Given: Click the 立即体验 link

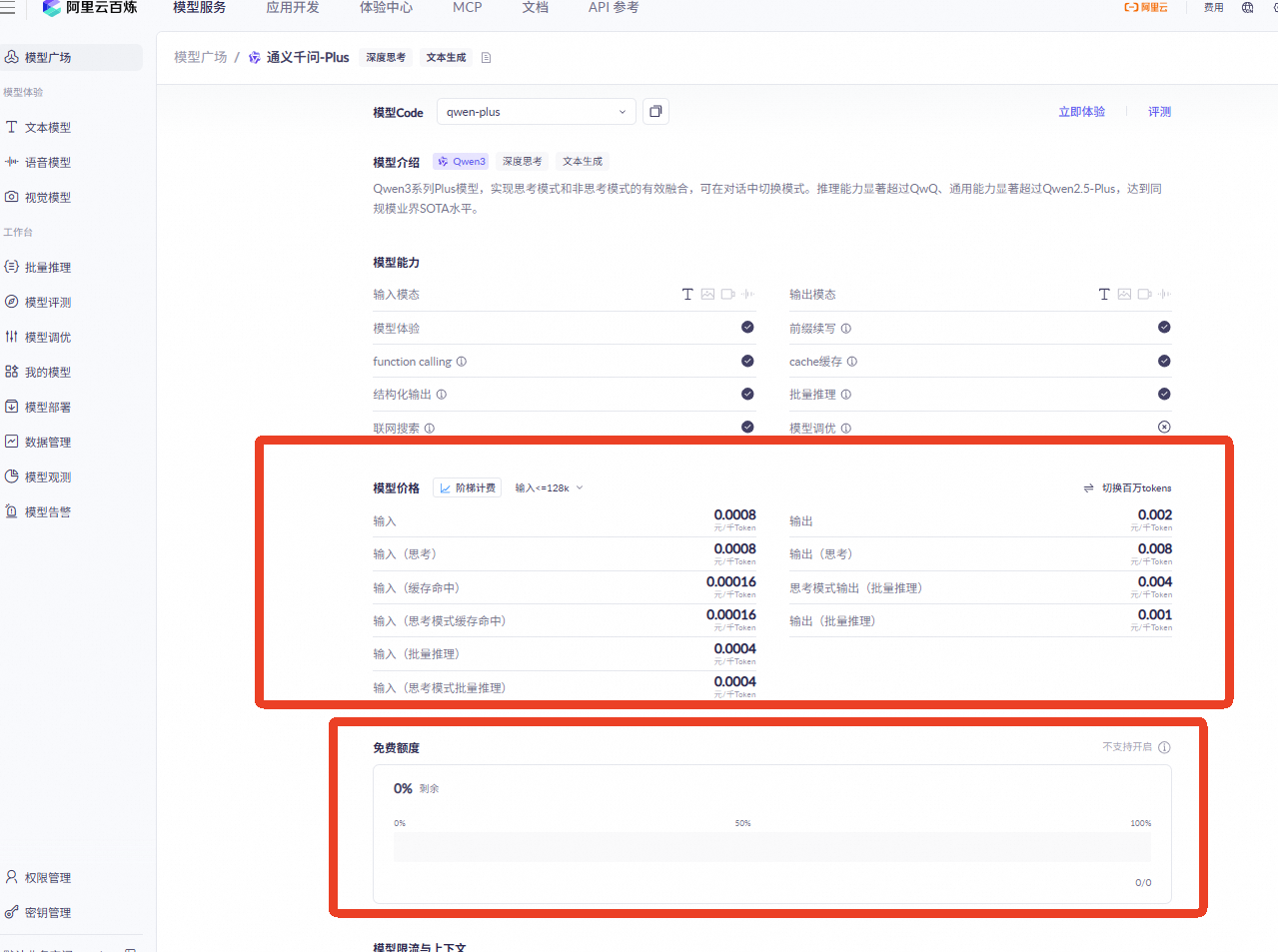Looking at the screenshot, I should [1082, 112].
